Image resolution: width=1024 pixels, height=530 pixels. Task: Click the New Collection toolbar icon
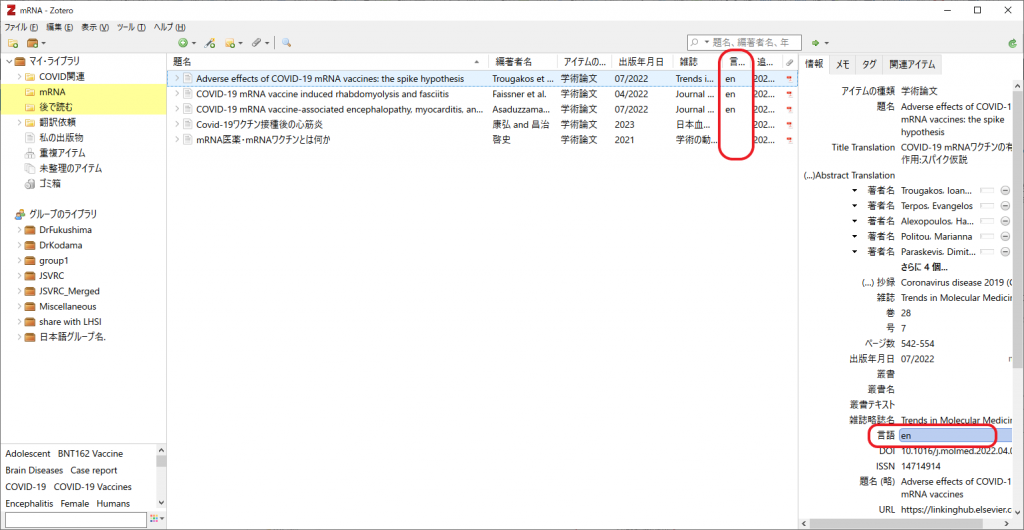(x=12, y=43)
